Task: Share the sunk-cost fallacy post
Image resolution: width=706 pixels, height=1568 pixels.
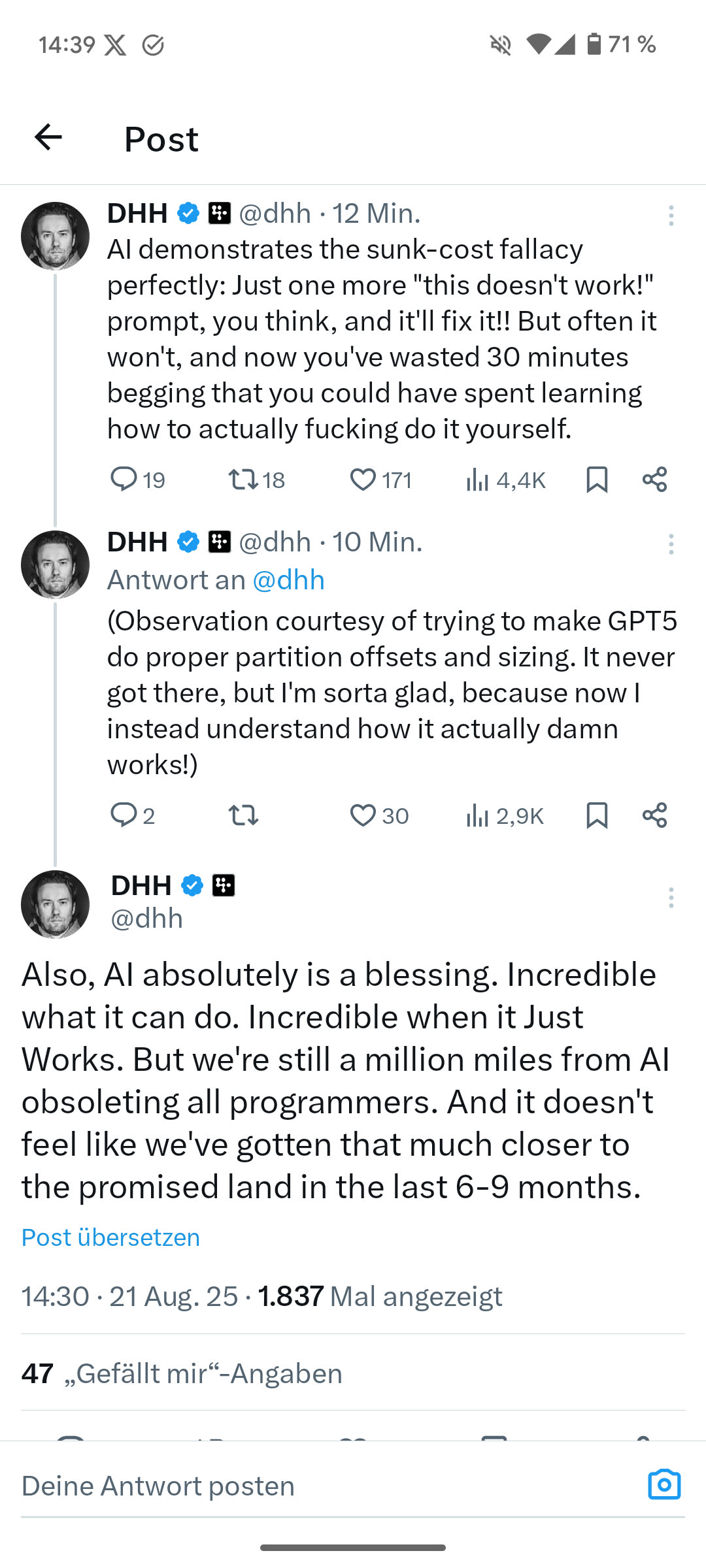Action: [654, 480]
